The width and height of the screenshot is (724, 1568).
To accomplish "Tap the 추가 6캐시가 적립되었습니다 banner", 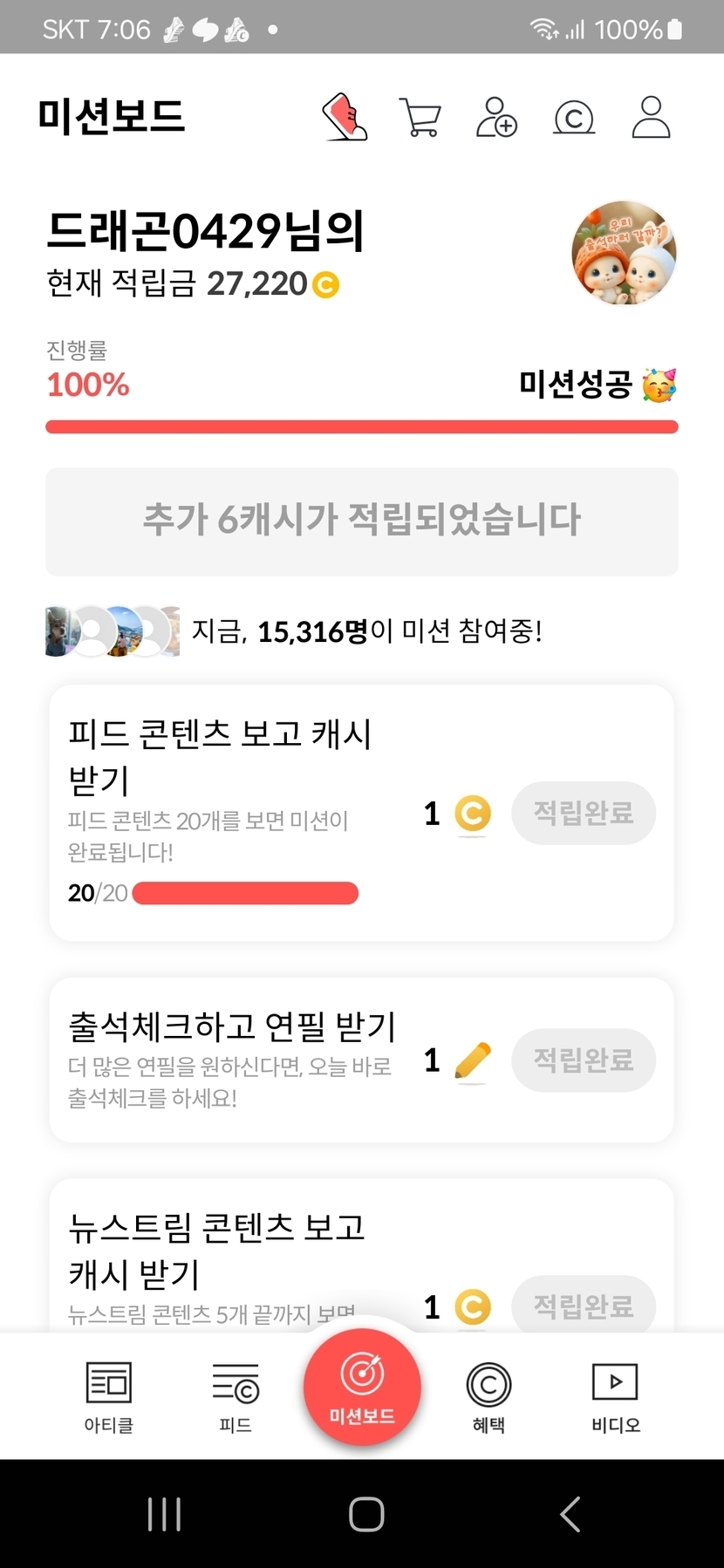I will tap(362, 521).
